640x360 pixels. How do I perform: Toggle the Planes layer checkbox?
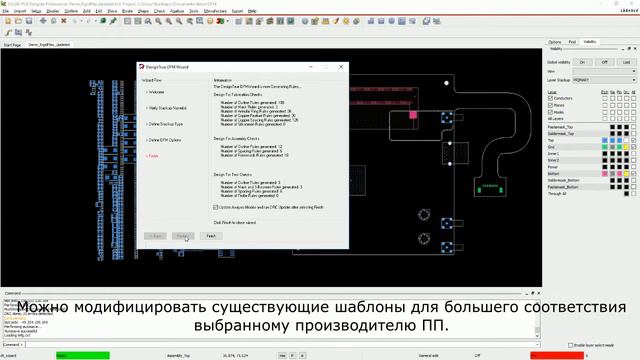pos(550,105)
